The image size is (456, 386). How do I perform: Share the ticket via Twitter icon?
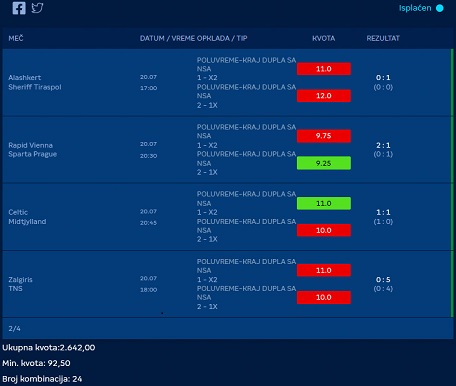pyautogui.click(x=37, y=8)
